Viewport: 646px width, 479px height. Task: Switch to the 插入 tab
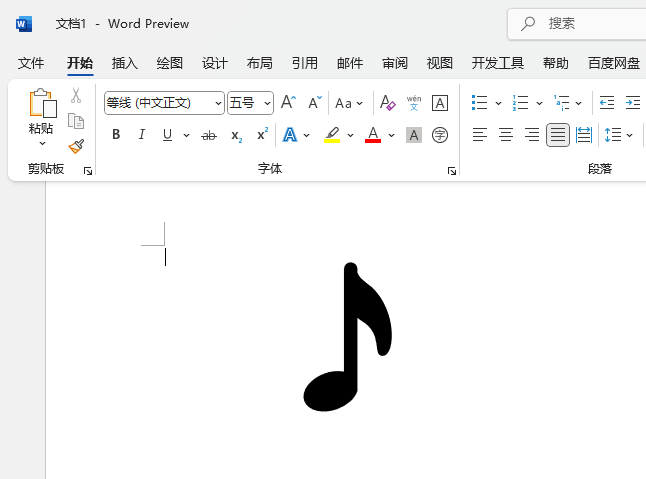pyautogui.click(x=124, y=63)
